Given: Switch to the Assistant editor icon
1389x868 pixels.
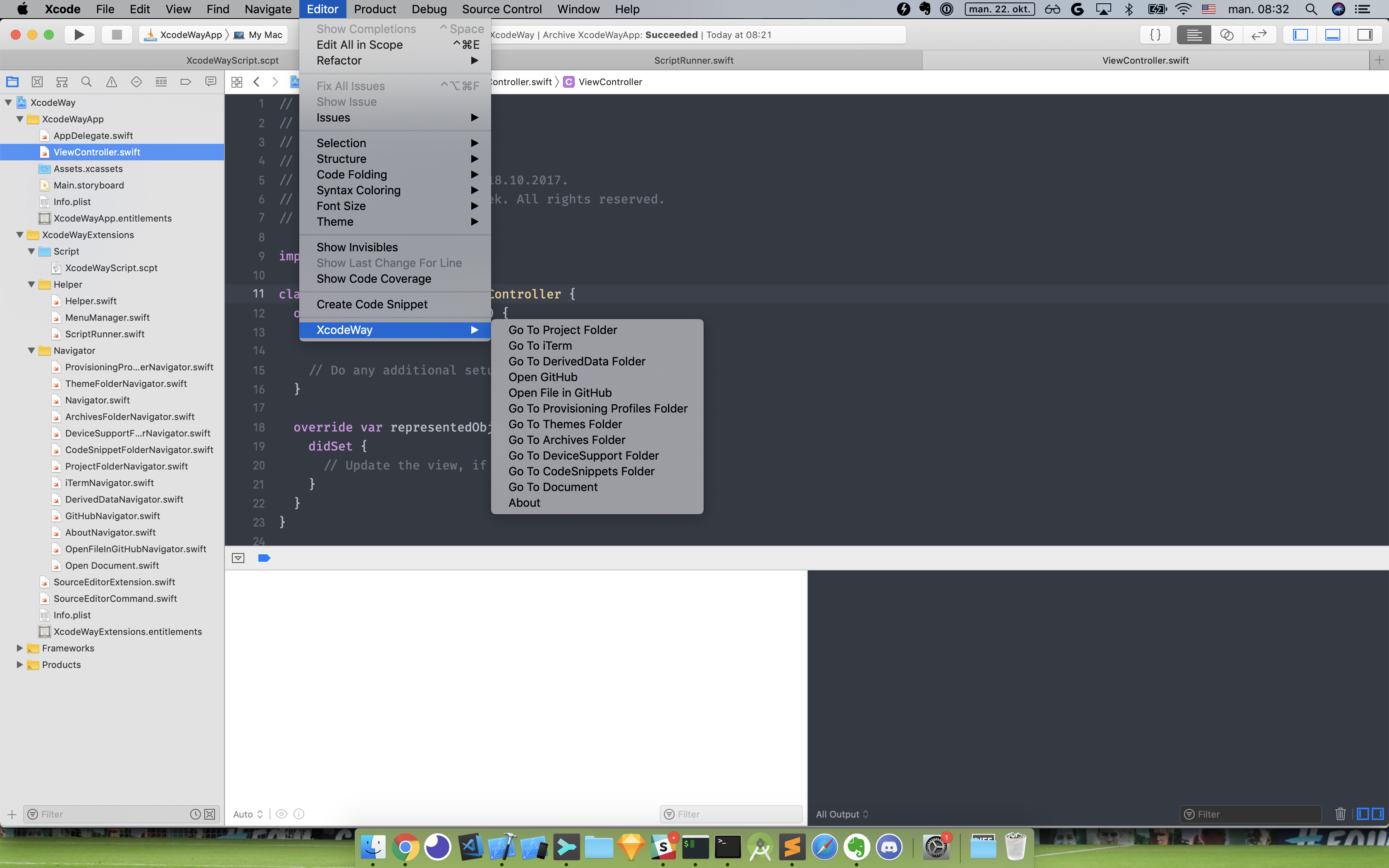Looking at the screenshot, I should coord(1226,35).
